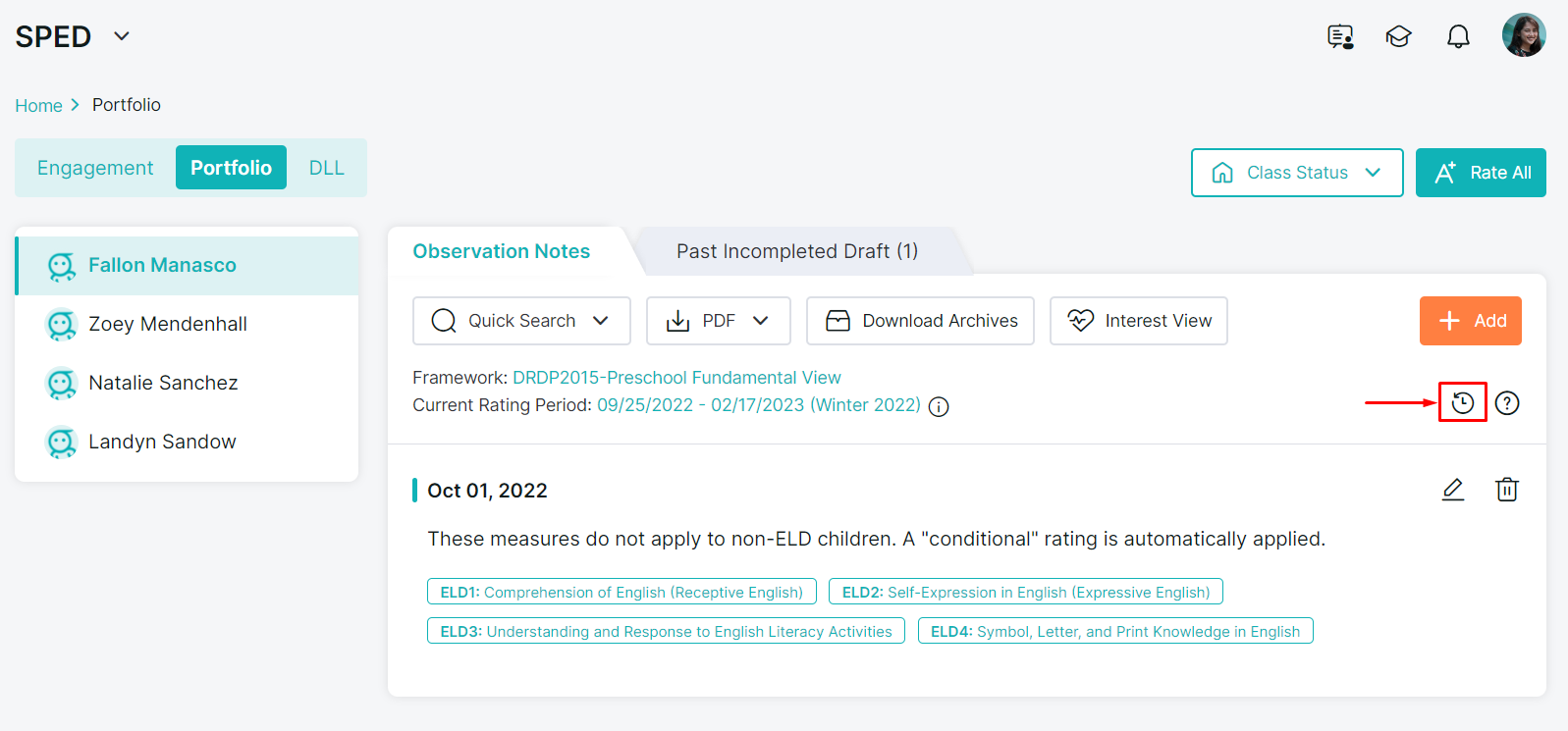The image size is (1568, 731).
Task: Show rating period info icon
Action: point(939,407)
